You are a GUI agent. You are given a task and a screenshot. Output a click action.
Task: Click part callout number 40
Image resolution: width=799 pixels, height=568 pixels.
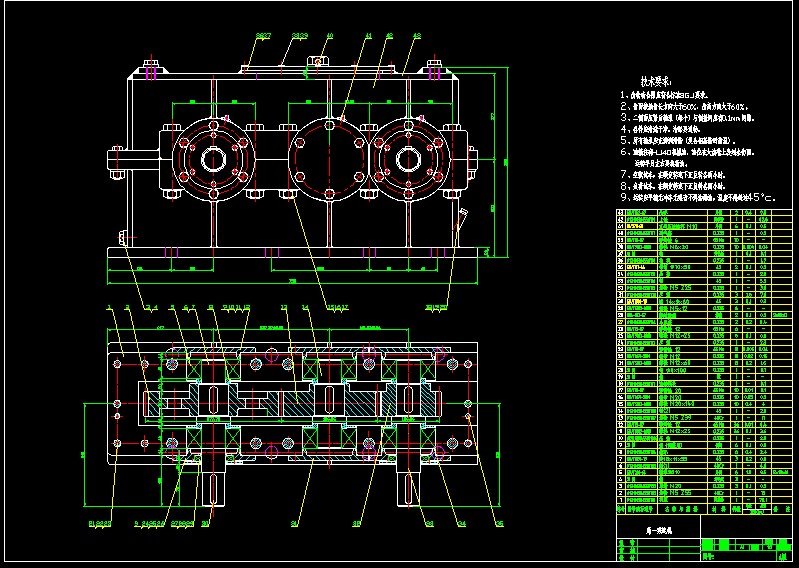coord(329,35)
